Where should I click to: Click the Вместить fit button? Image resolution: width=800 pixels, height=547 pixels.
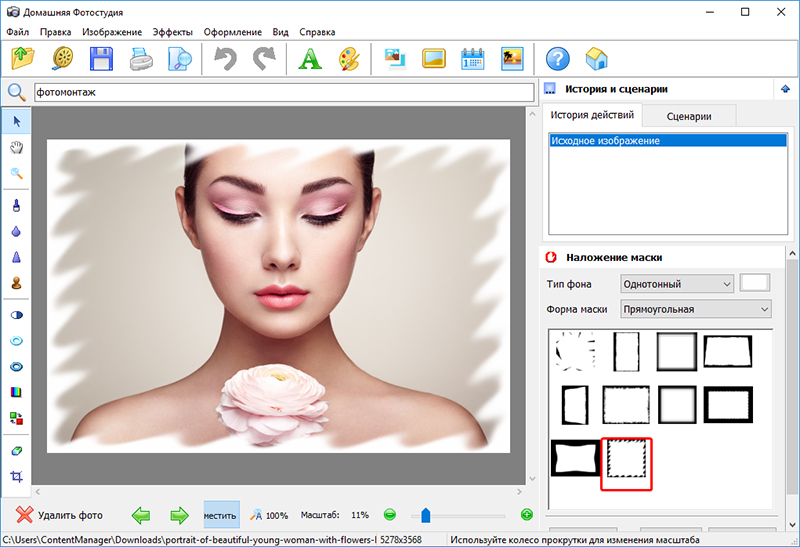click(x=221, y=515)
